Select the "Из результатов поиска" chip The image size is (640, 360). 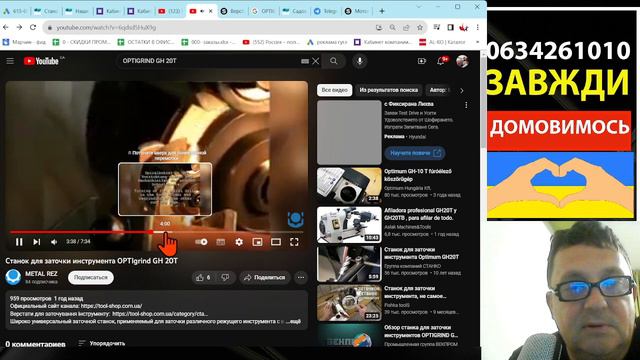coord(388,90)
